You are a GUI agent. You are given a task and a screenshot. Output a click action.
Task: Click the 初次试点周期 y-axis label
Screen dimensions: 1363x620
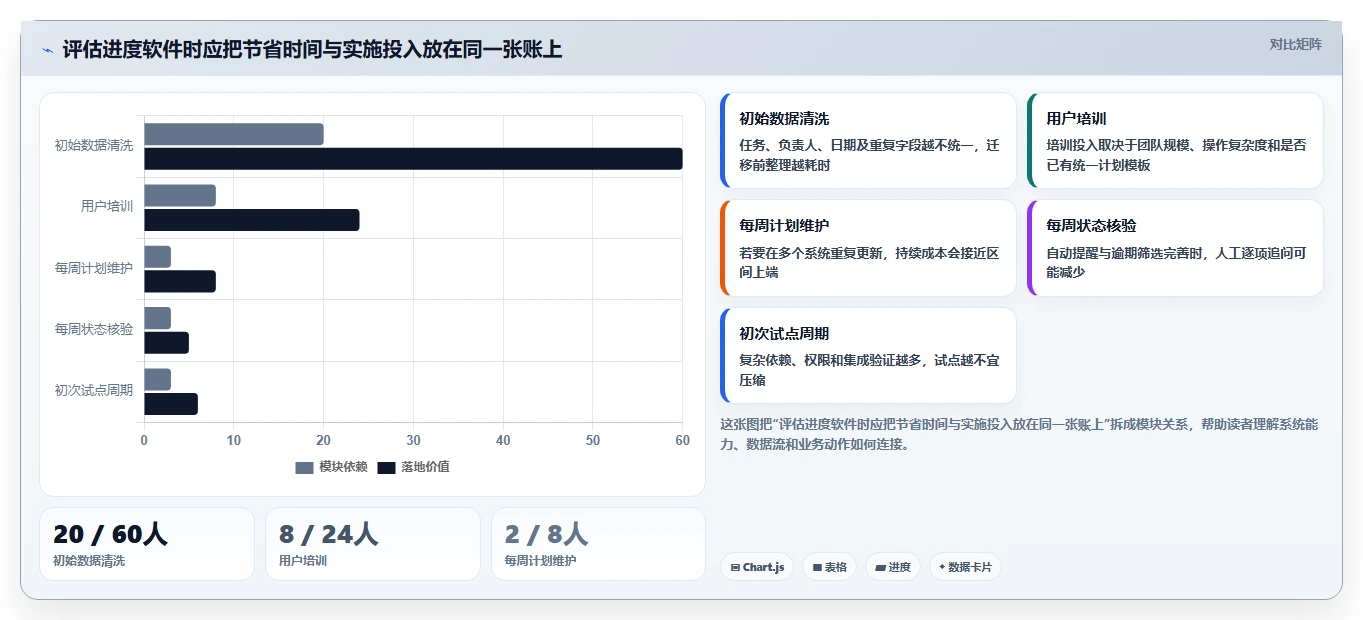click(94, 391)
